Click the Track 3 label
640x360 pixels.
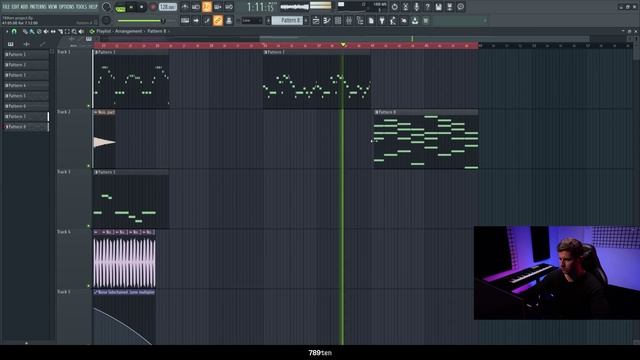click(64, 172)
